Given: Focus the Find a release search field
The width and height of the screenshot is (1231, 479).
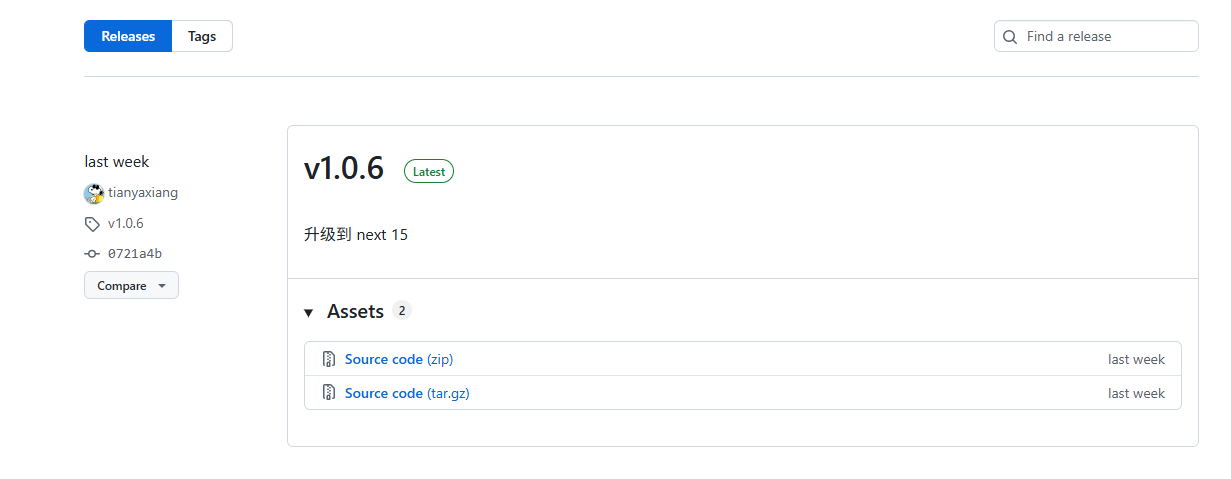Looking at the screenshot, I should (x=1096, y=36).
